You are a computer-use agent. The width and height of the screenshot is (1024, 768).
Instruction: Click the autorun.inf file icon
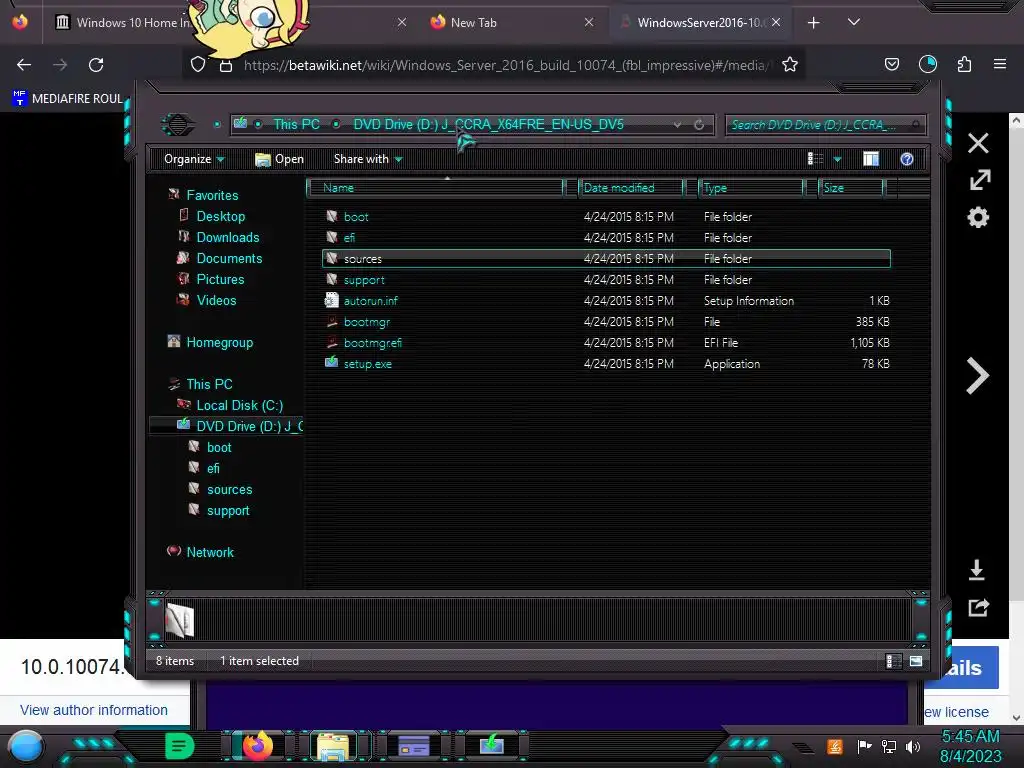click(332, 300)
